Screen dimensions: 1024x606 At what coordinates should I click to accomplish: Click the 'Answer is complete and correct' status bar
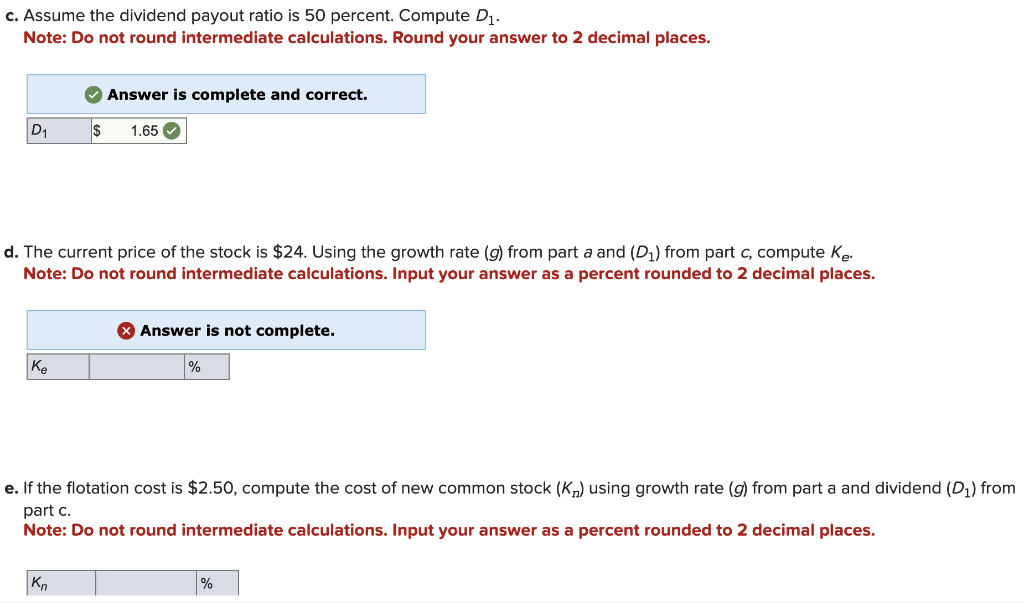[x=227, y=94]
